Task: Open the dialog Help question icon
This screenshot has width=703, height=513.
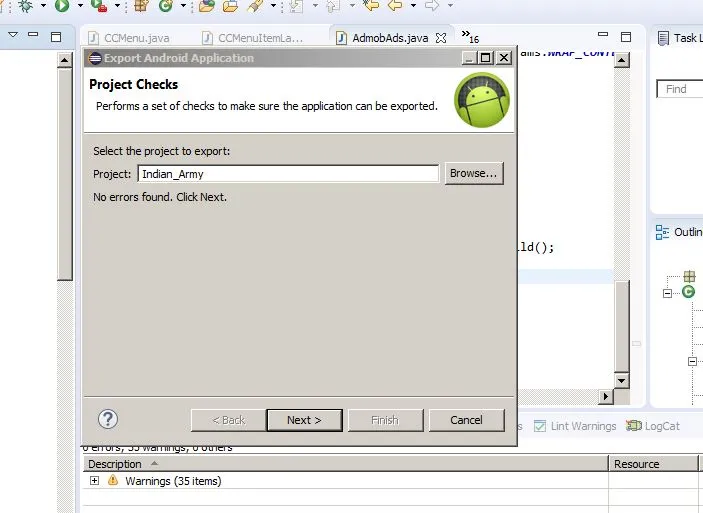Action: tap(108, 419)
